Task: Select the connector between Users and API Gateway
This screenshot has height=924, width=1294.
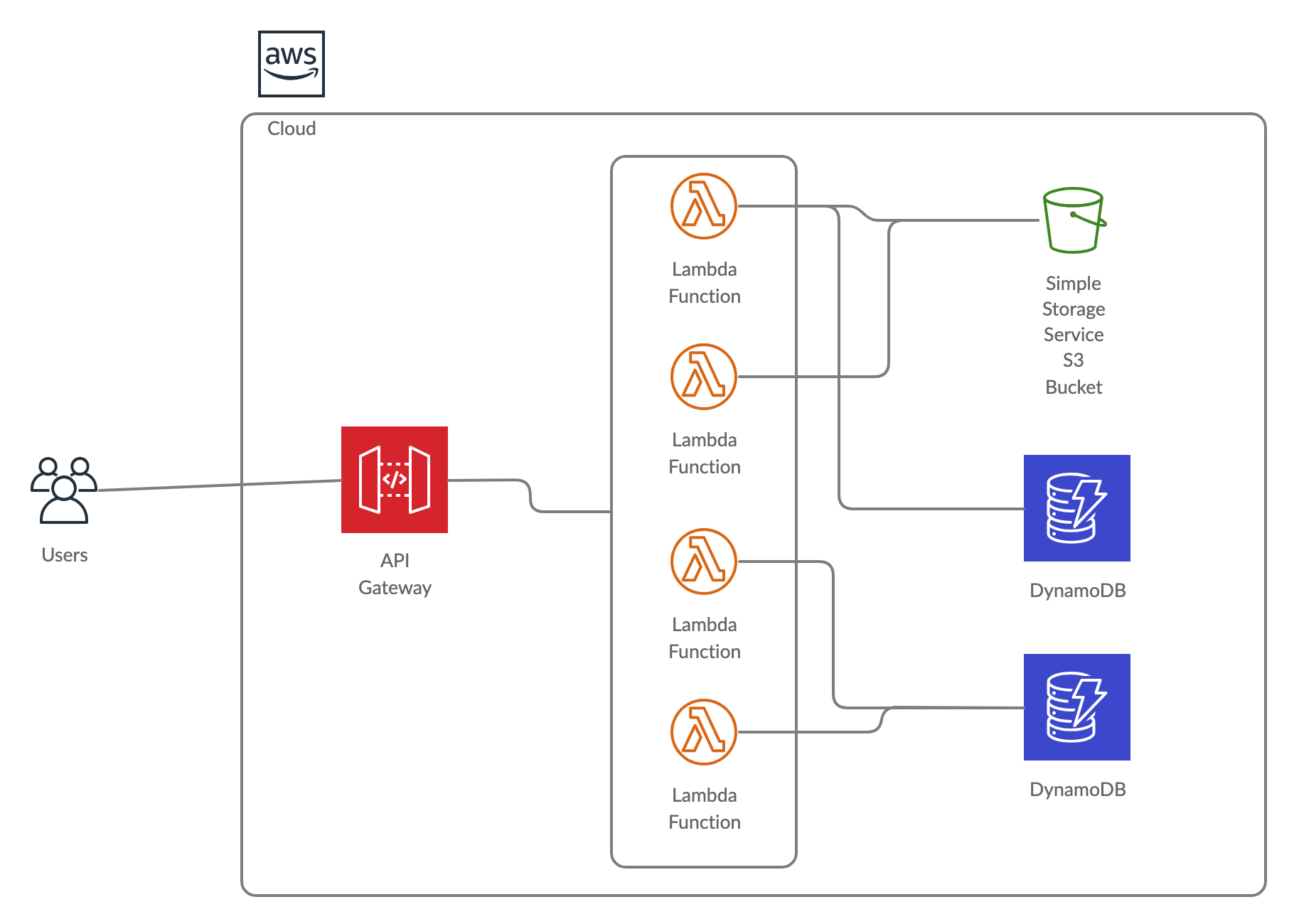Action: click(220, 485)
